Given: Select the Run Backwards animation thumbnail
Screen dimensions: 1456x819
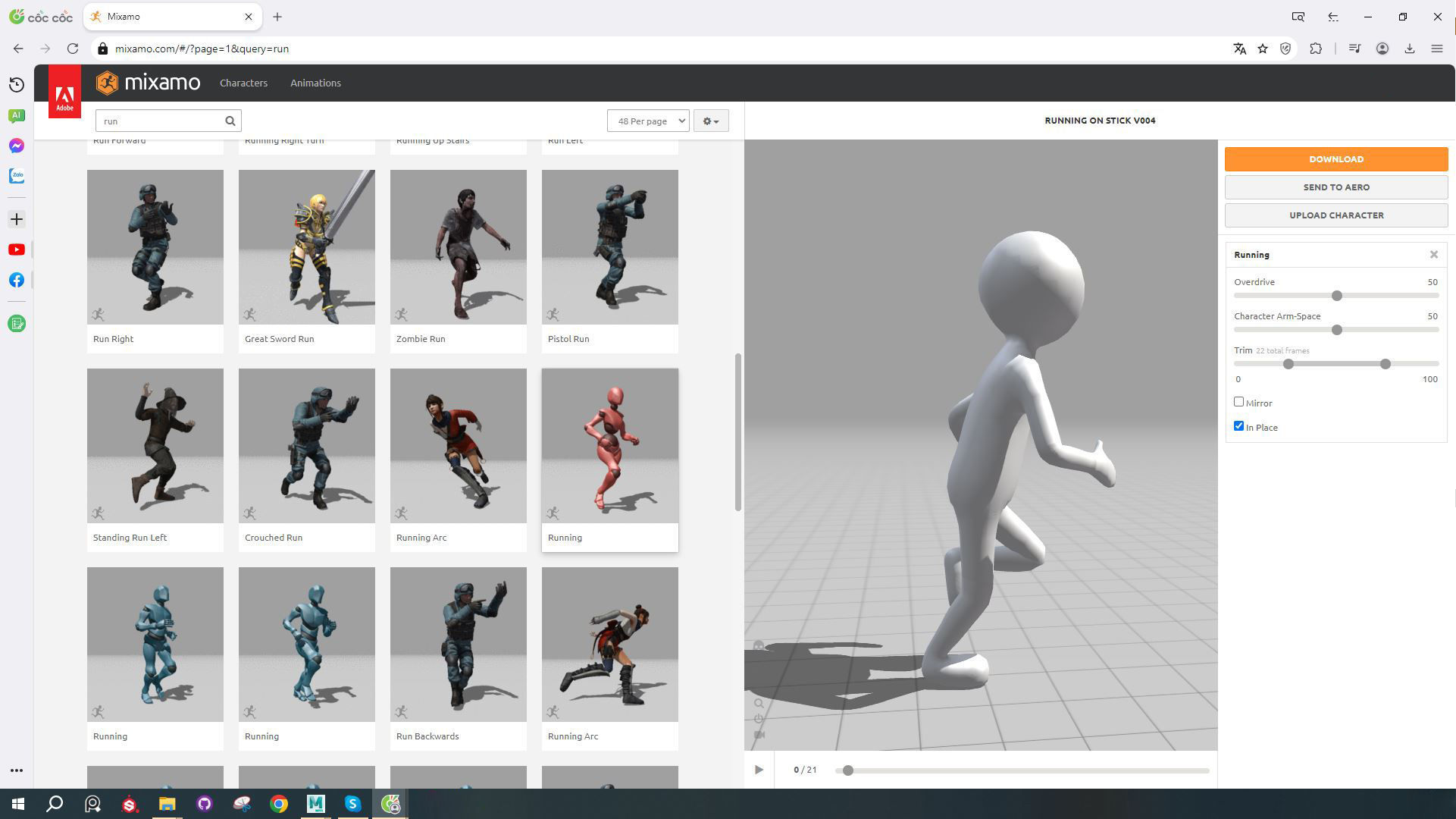Looking at the screenshot, I should 459,645.
